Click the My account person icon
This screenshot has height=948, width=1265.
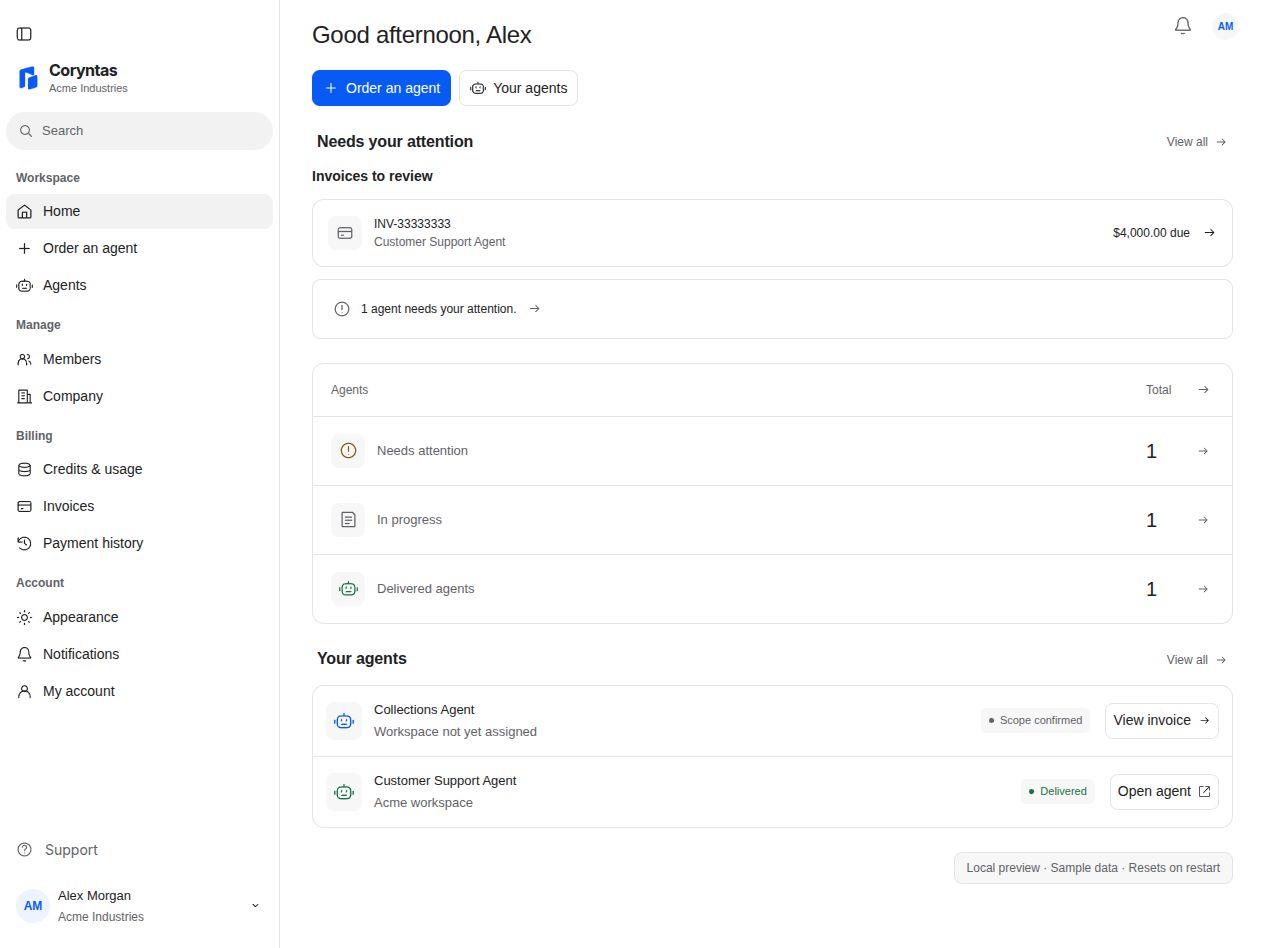(x=25, y=692)
